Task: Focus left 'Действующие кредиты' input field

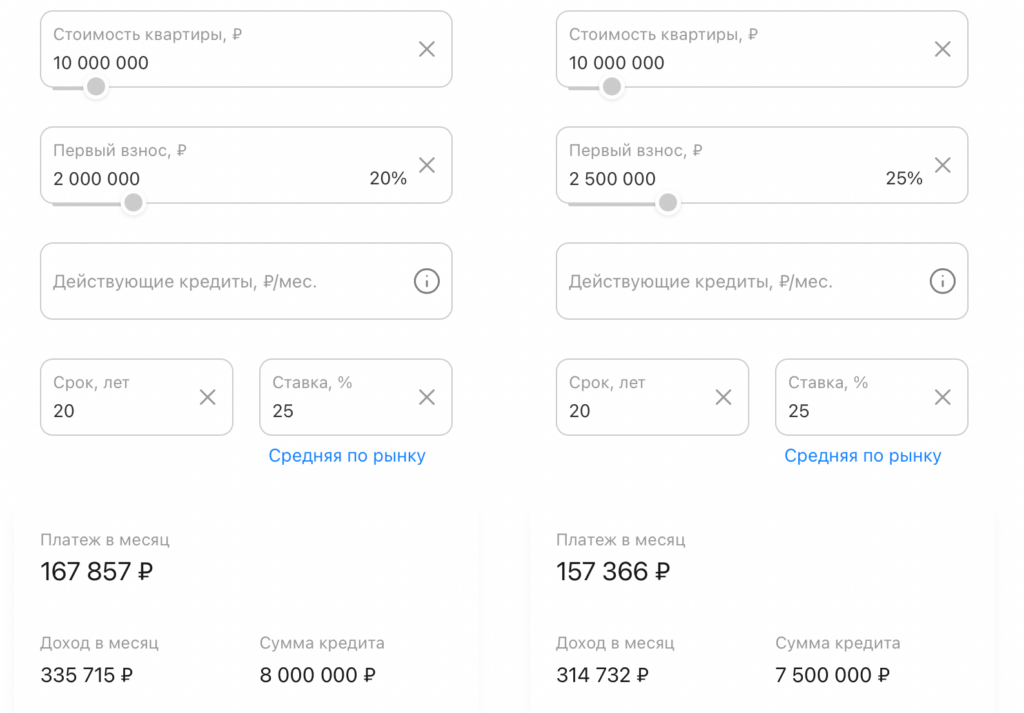Action: point(220,282)
